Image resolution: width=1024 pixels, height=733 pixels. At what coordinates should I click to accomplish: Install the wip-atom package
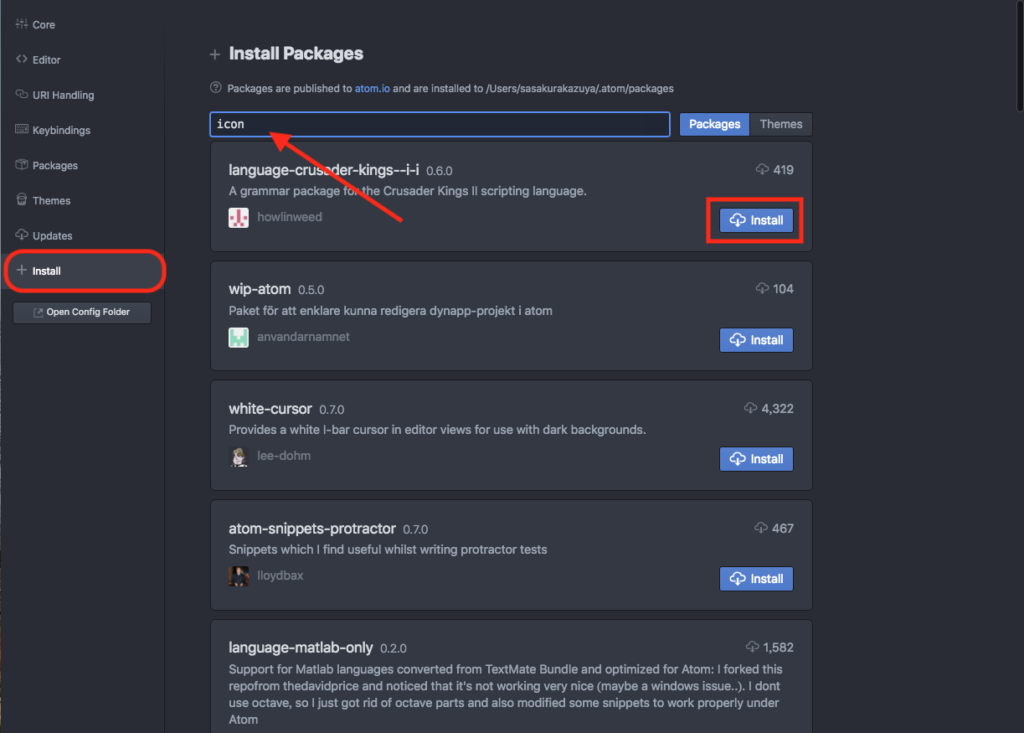point(756,340)
